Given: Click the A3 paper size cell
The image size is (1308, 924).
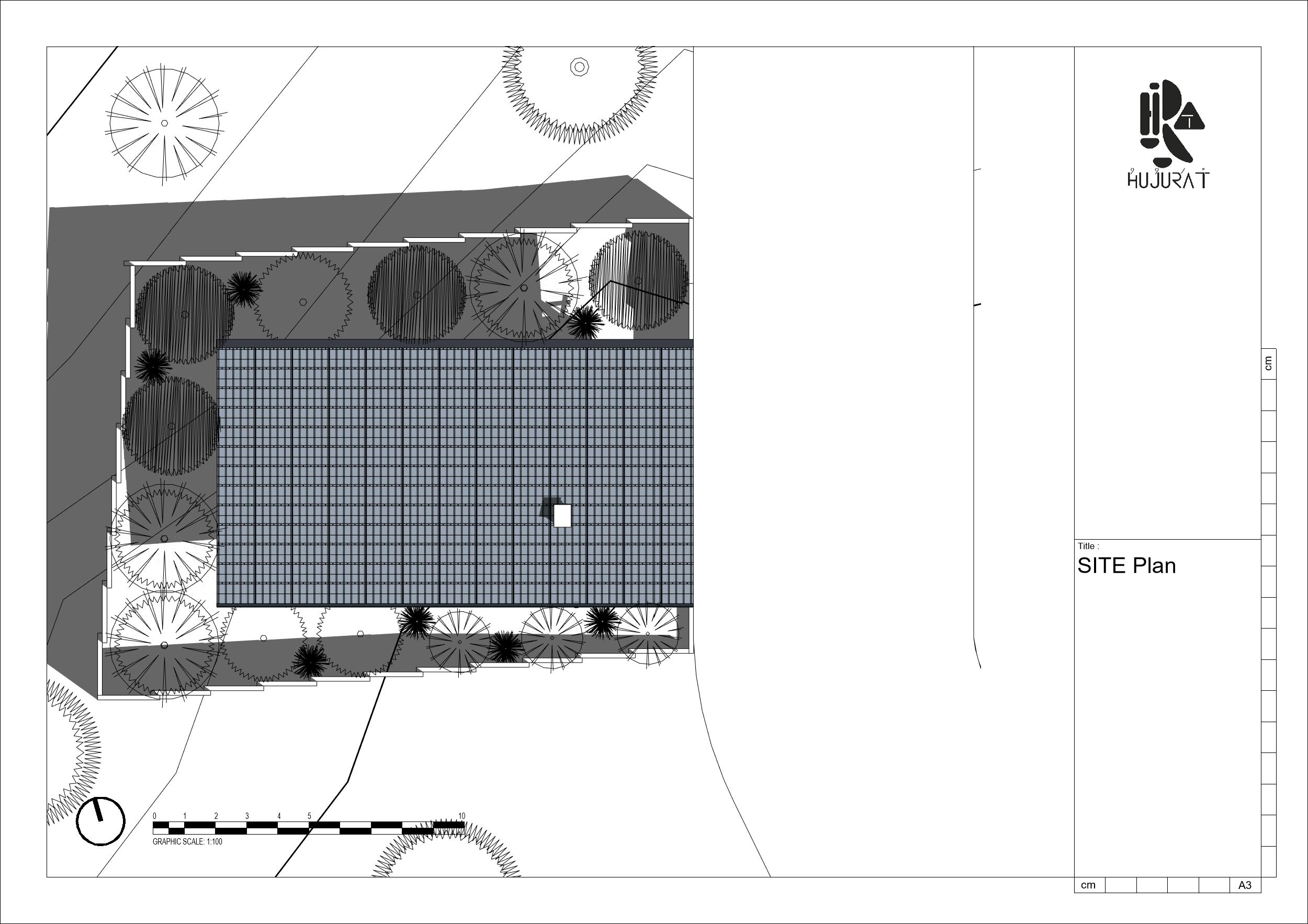Looking at the screenshot, I should pos(1245,885).
